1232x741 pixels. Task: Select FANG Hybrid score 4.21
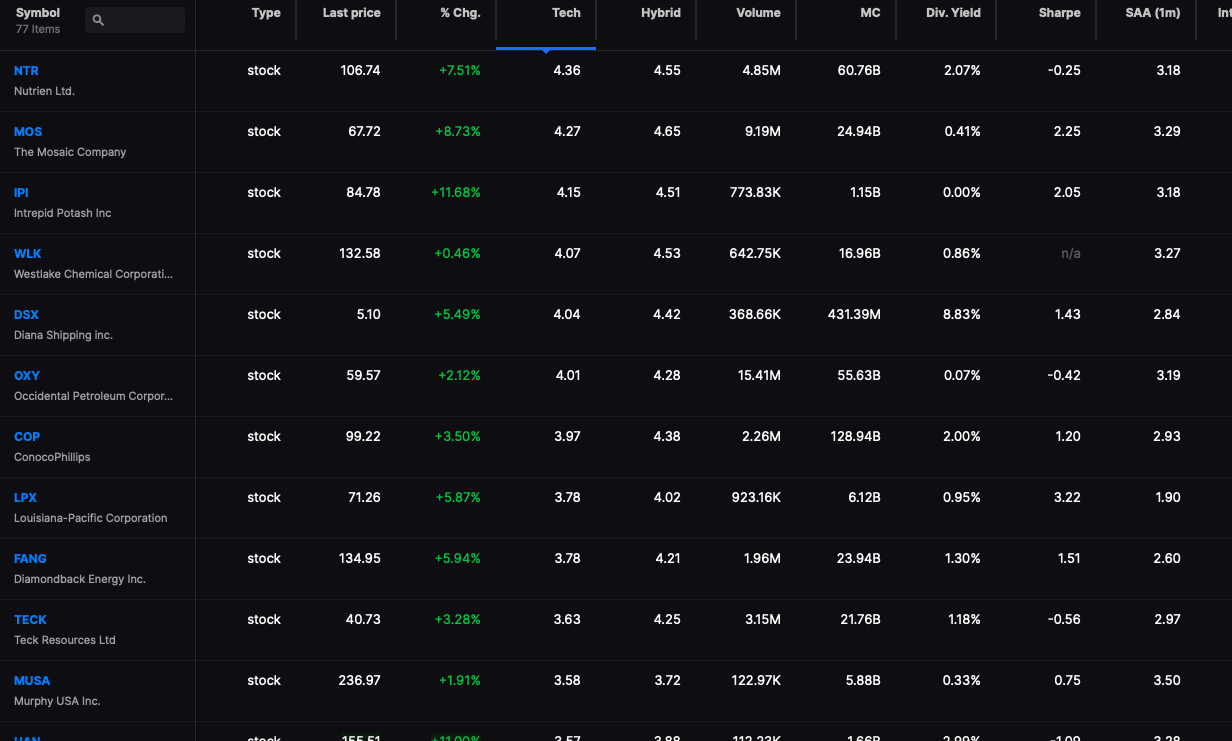[x=667, y=559]
